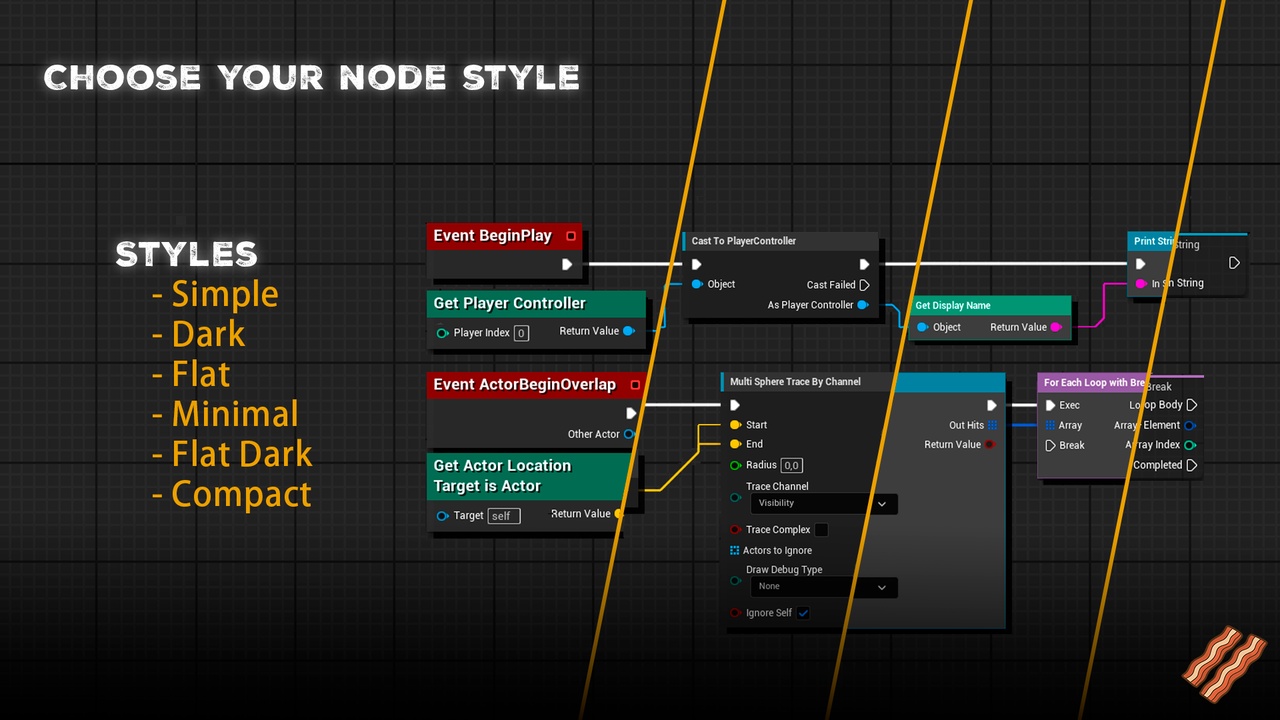Click Other Actor output pin
This screenshot has height=720, width=1280.
[x=629, y=434]
